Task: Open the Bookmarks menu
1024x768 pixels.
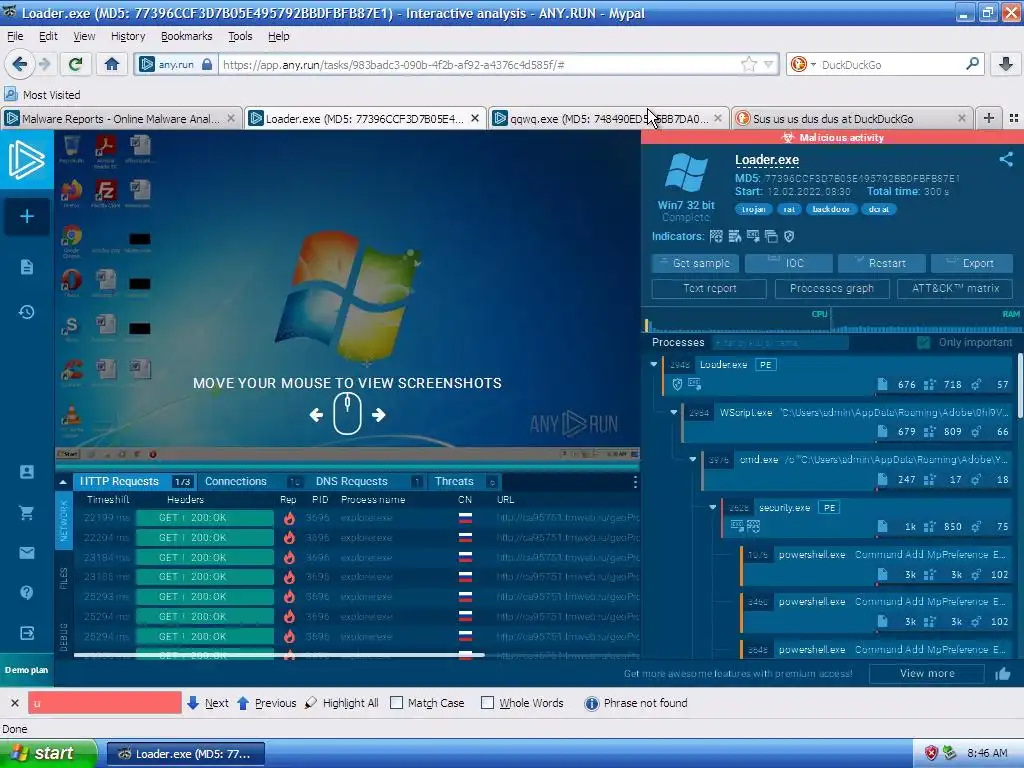Action: tap(186, 37)
